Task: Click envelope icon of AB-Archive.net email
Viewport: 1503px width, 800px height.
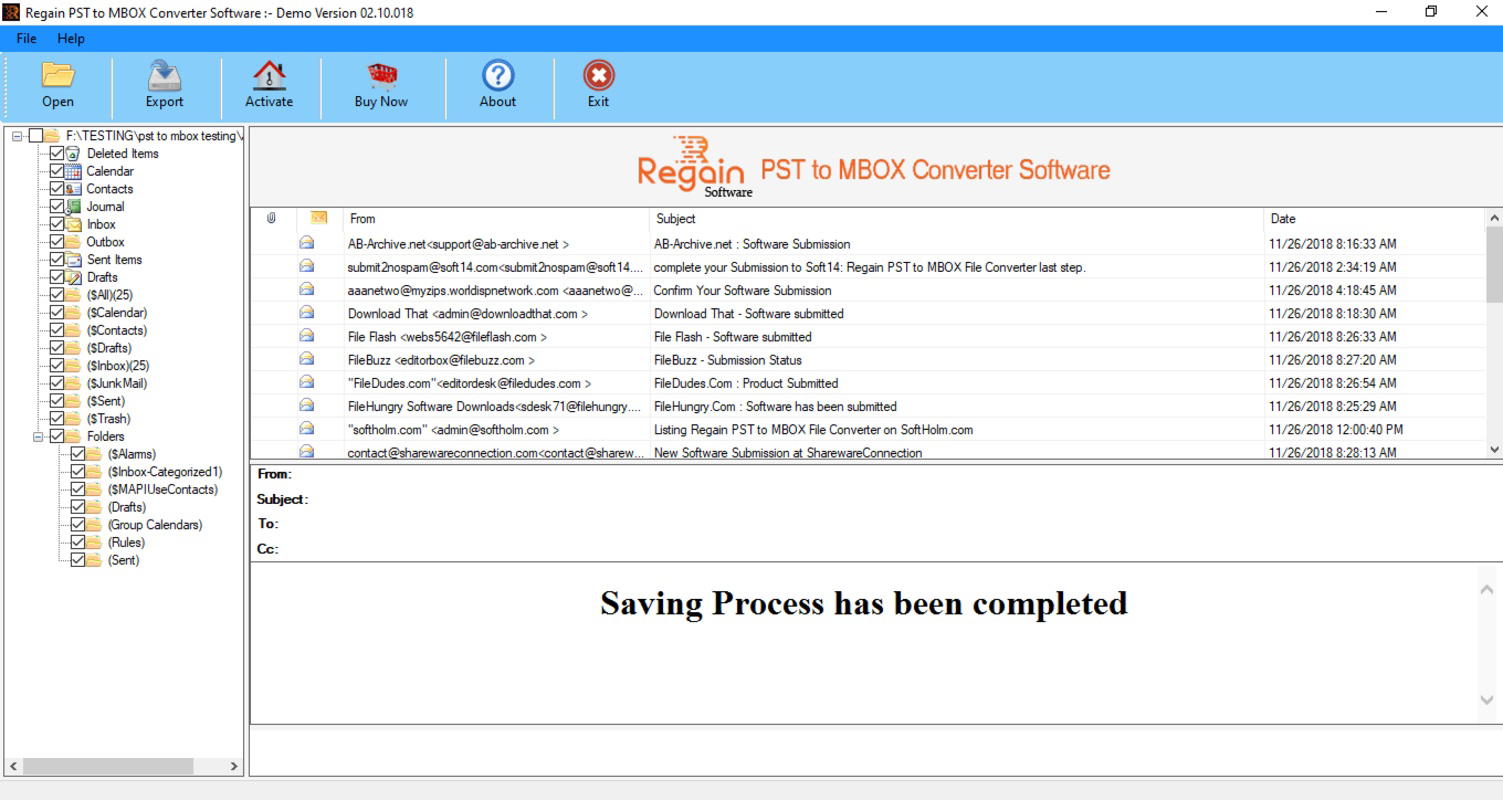Action: pos(307,243)
